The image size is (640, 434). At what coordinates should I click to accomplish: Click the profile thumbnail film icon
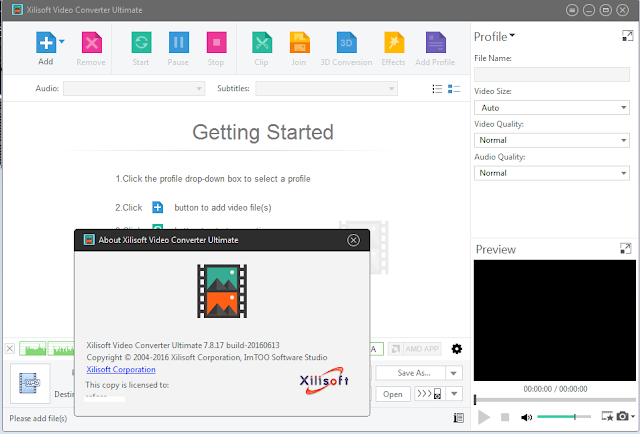(x=30, y=383)
